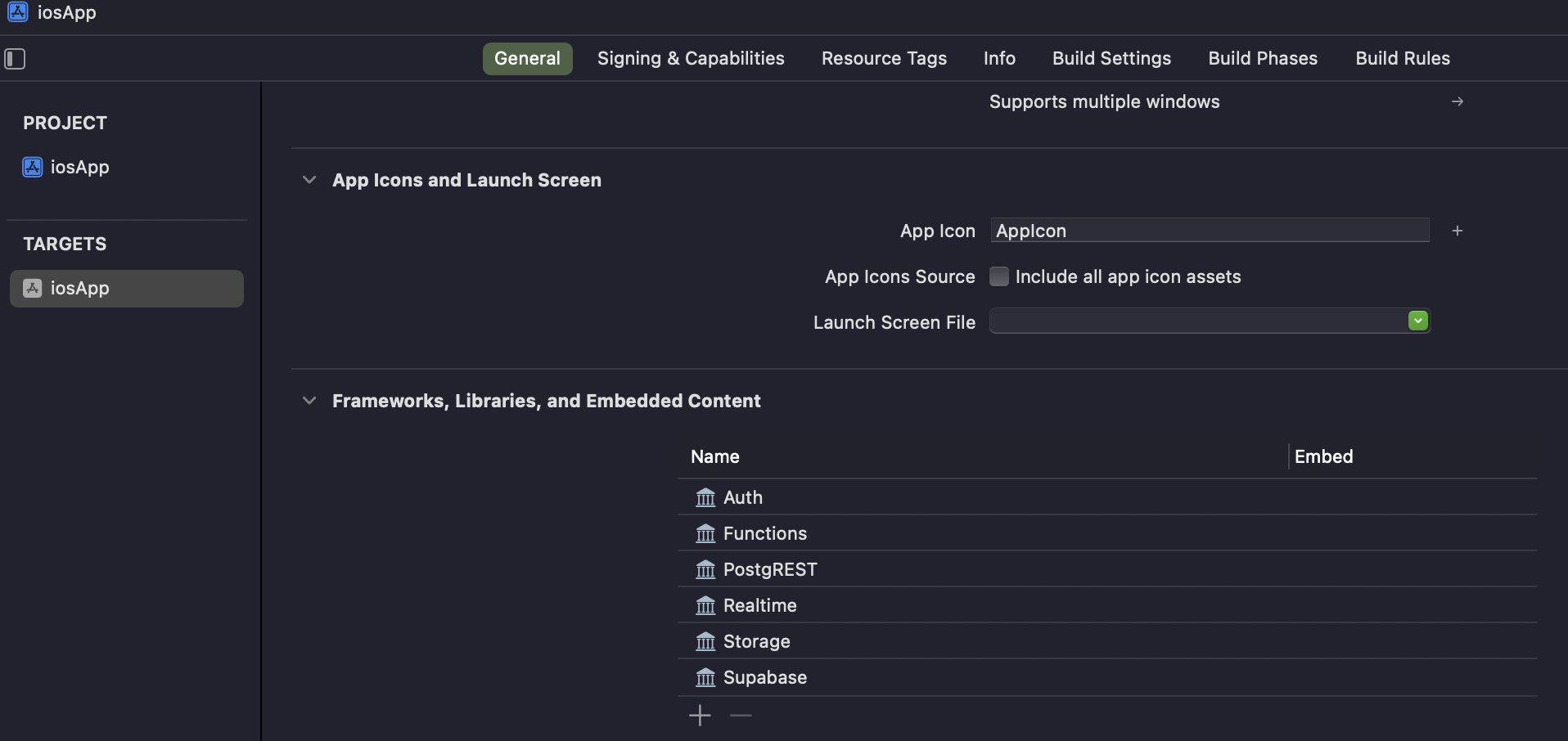Go to the Build Phases tab

coord(1263,59)
